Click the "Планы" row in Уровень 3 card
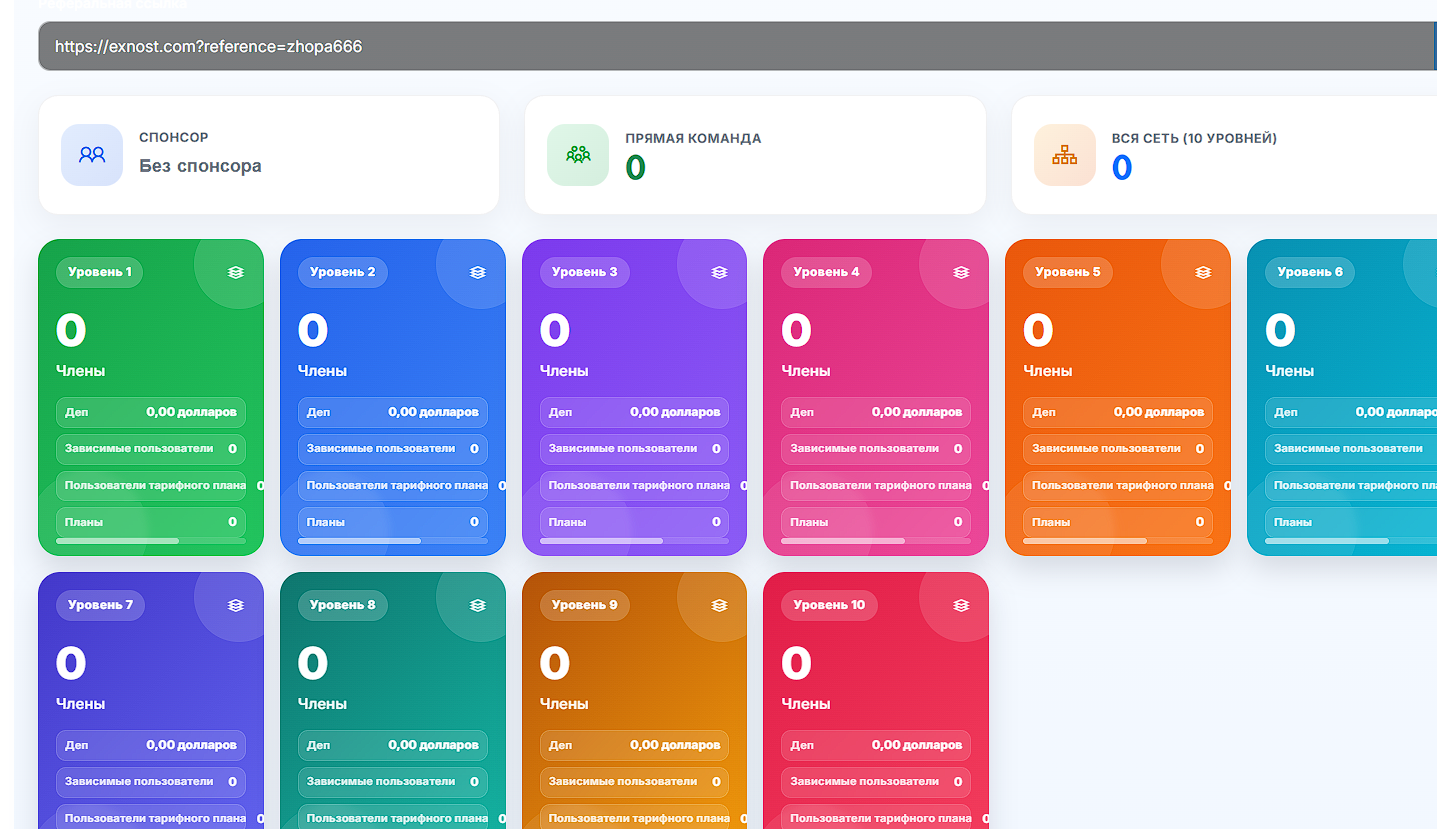1437x829 pixels. click(634, 522)
